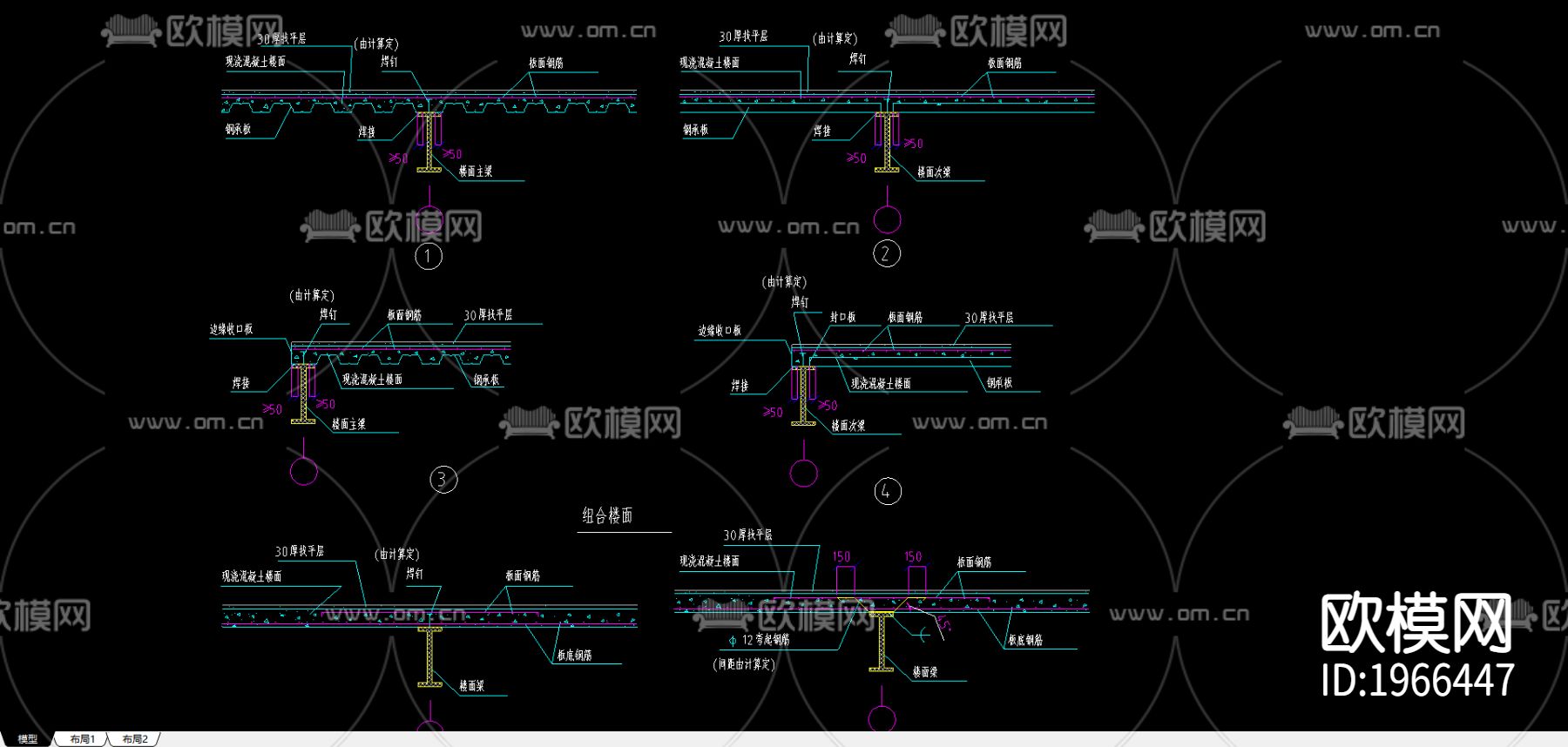Click the magenta axis bubble under detail 3
The height and width of the screenshot is (747, 1568).
(303, 471)
